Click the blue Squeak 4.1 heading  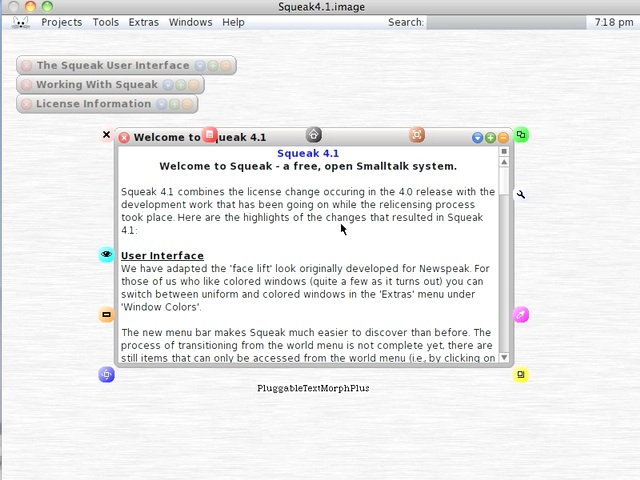tap(308, 153)
